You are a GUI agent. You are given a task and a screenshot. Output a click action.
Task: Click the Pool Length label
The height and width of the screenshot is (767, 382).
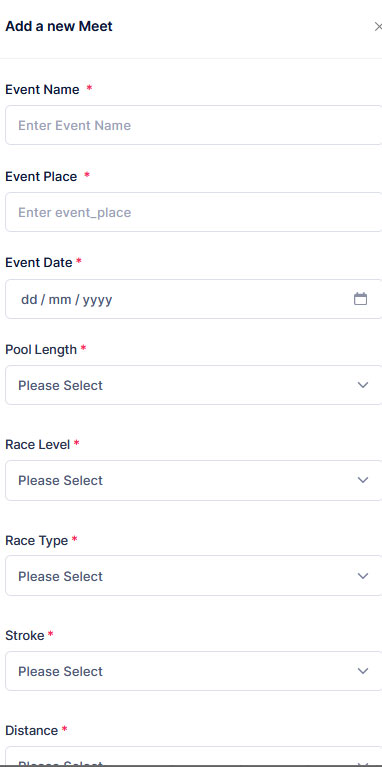click(x=41, y=350)
